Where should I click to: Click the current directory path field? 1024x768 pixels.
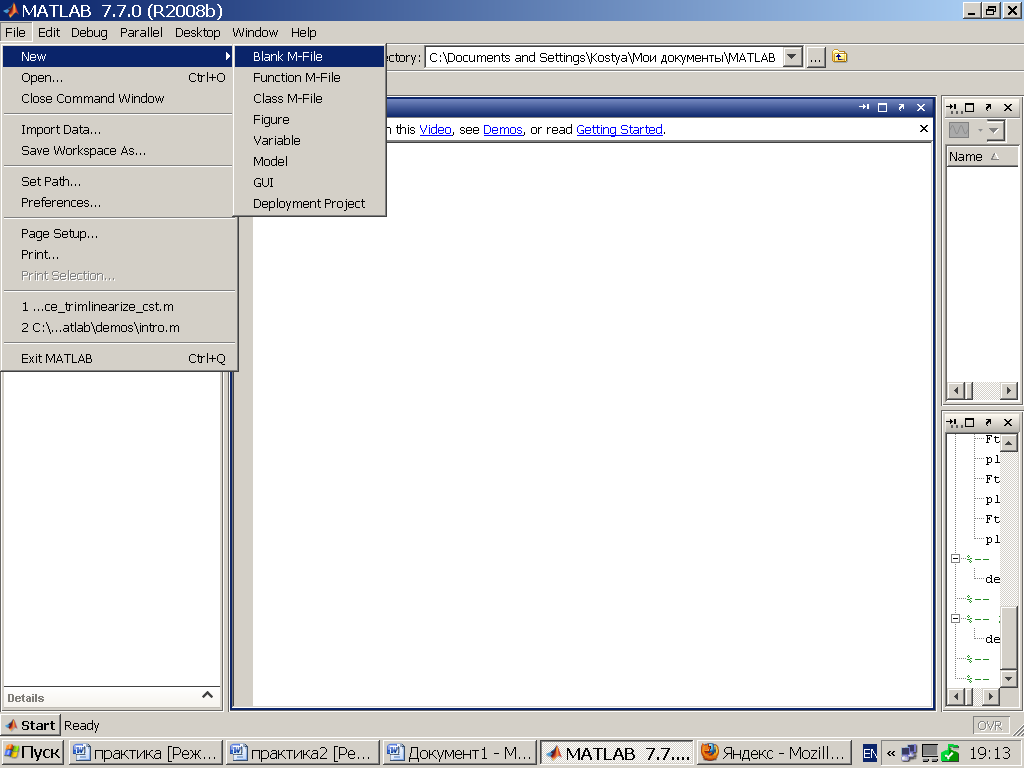click(604, 57)
